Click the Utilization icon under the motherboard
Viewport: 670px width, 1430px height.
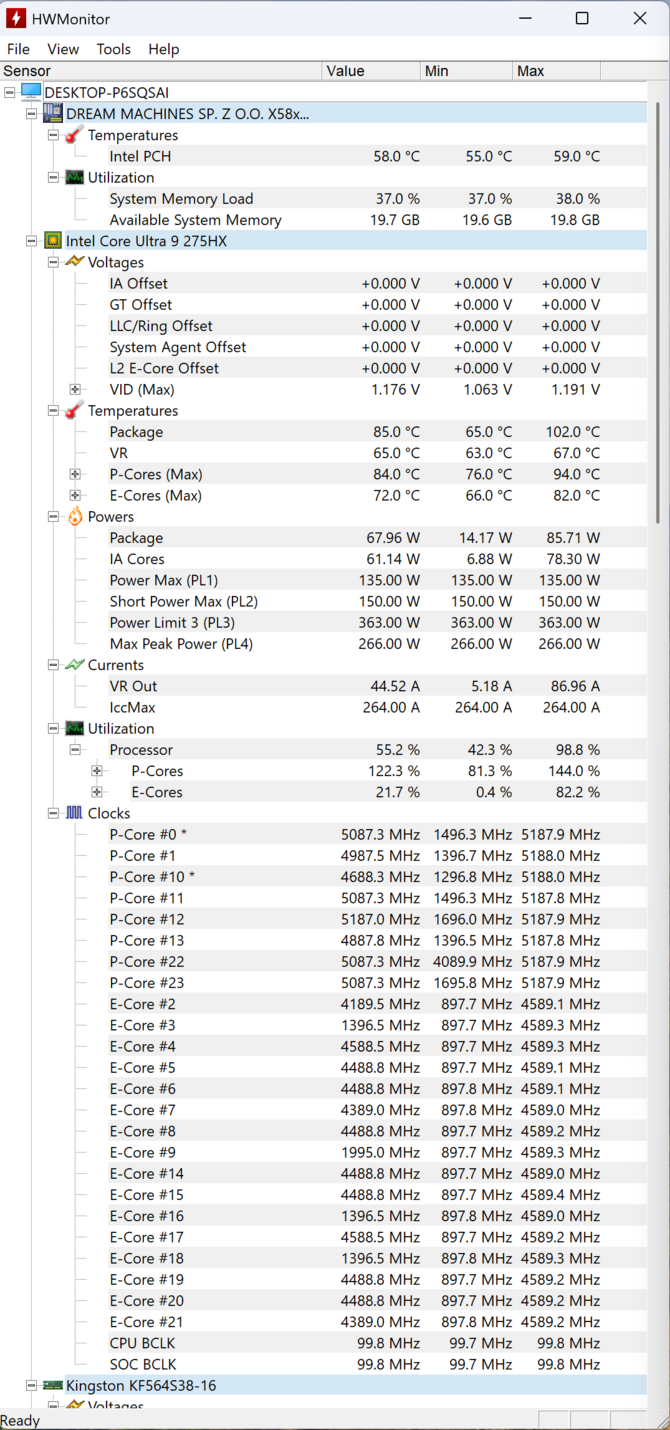[75, 177]
